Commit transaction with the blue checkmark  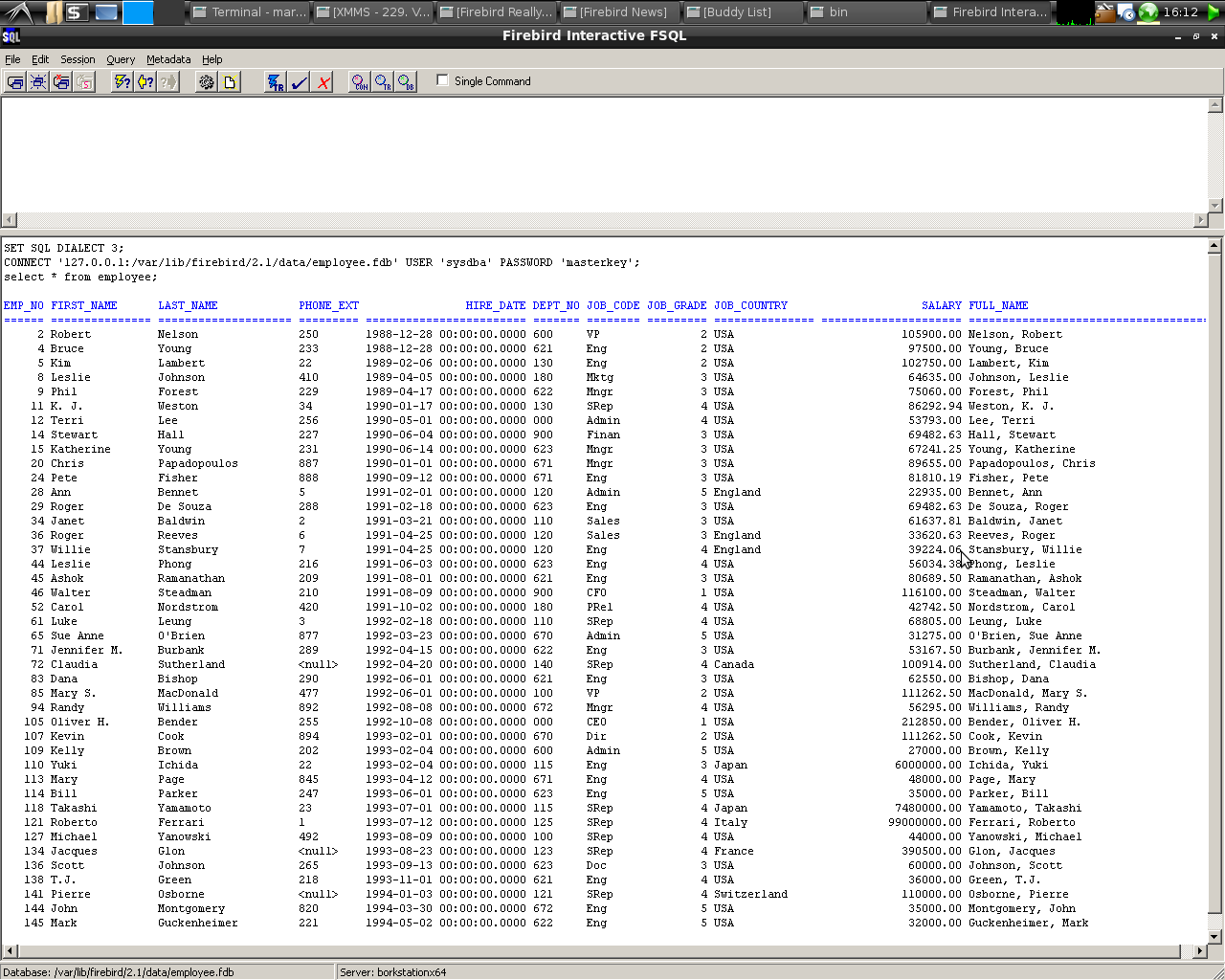pos(300,82)
